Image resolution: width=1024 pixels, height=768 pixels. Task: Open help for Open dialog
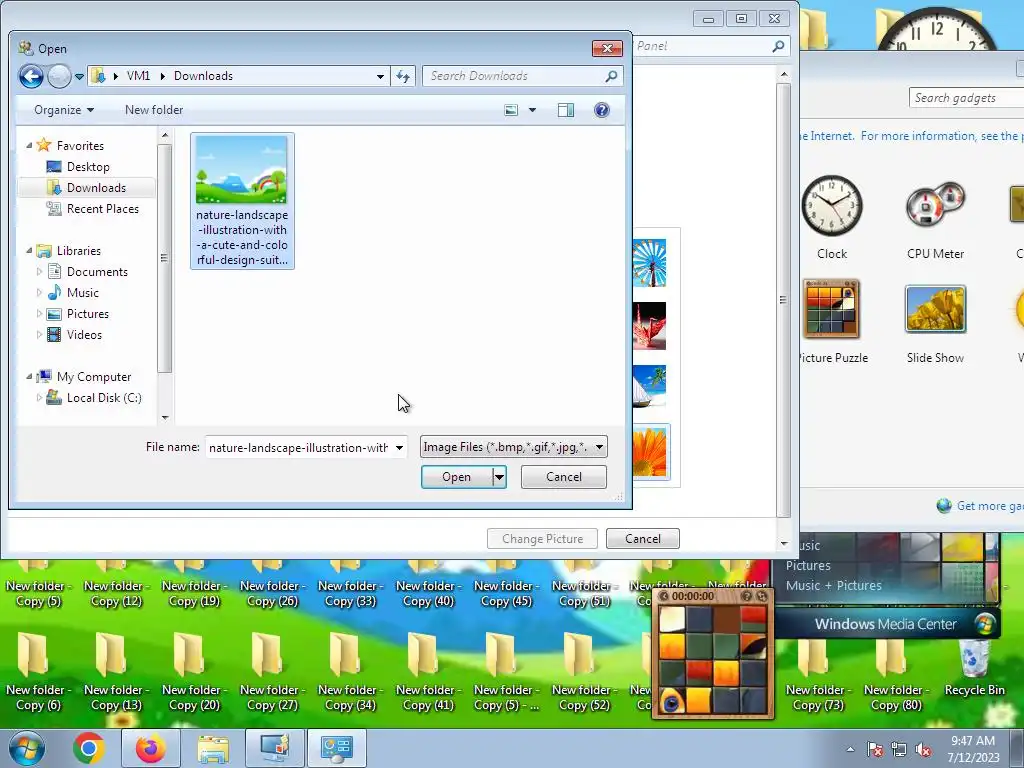(601, 110)
